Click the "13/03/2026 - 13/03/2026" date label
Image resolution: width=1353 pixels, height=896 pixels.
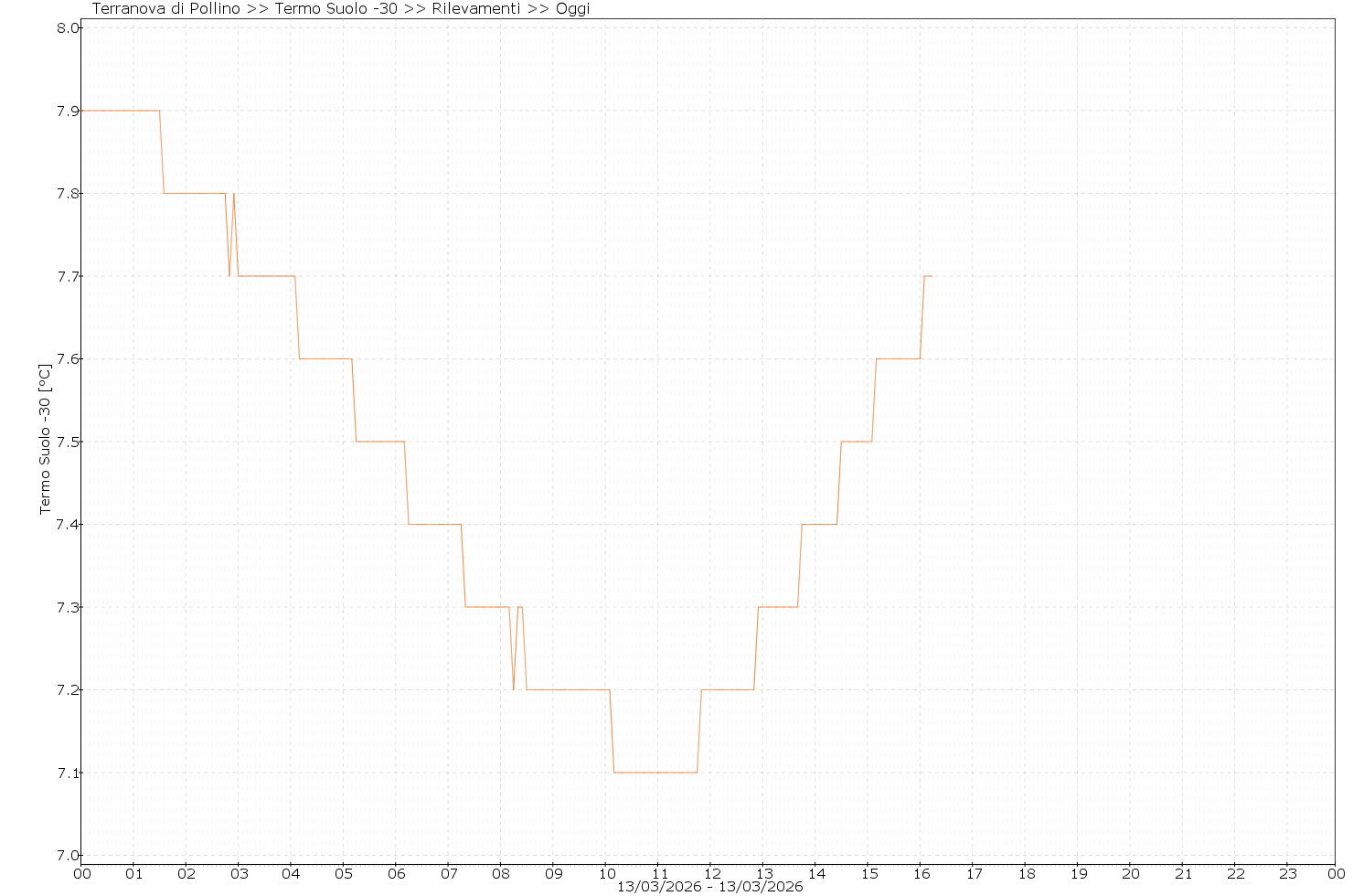[x=709, y=887]
